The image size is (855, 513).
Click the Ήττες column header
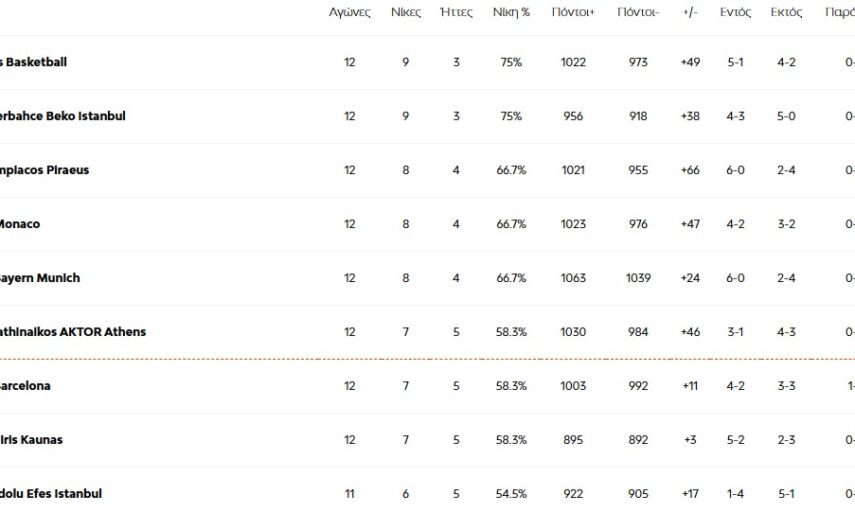(456, 13)
